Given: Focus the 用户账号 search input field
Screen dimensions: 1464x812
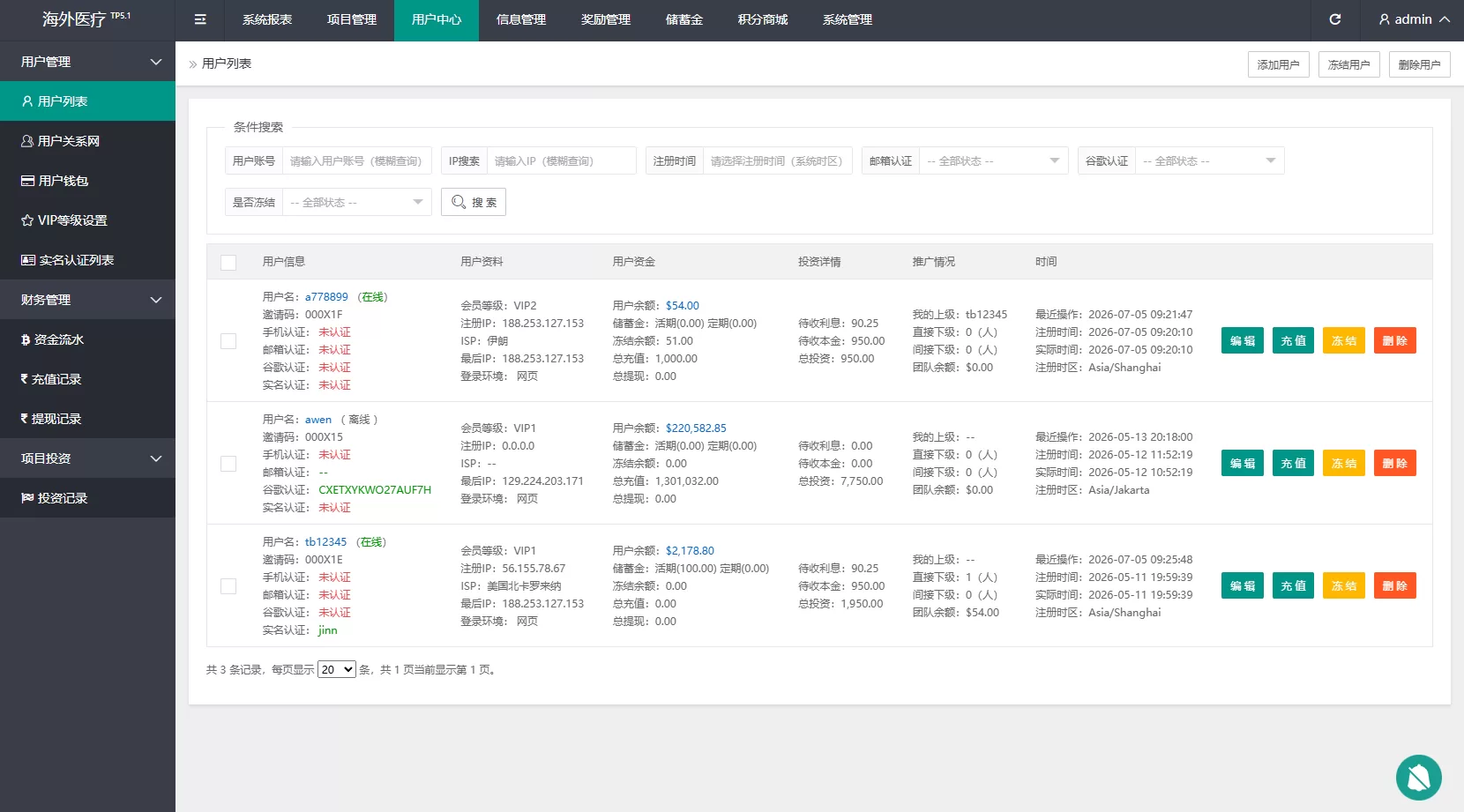Looking at the screenshot, I should pos(356,160).
